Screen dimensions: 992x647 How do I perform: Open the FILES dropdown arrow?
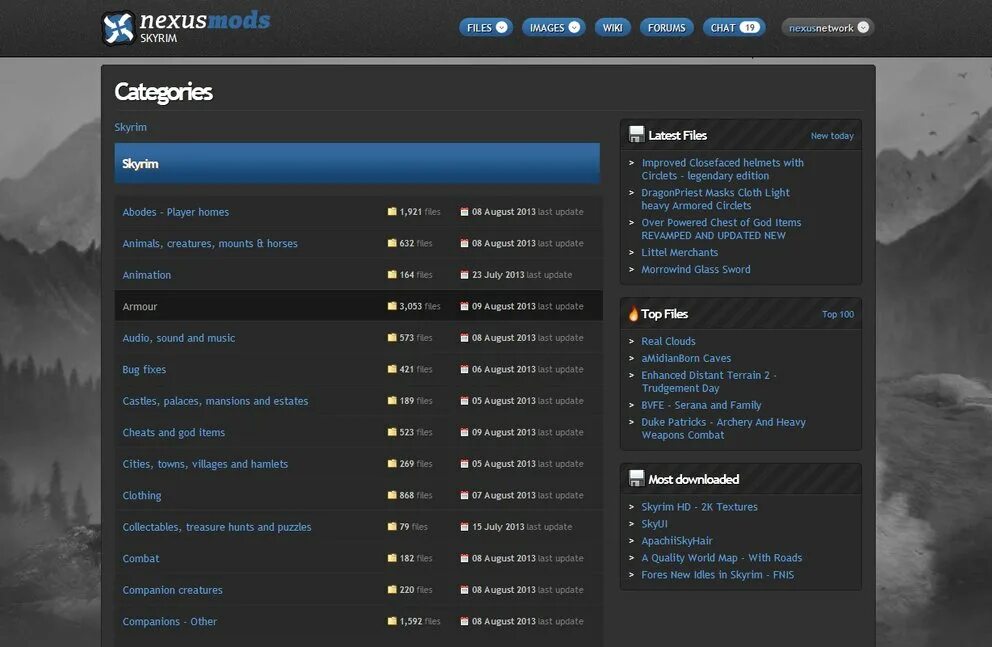pyautogui.click(x=502, y=27)
